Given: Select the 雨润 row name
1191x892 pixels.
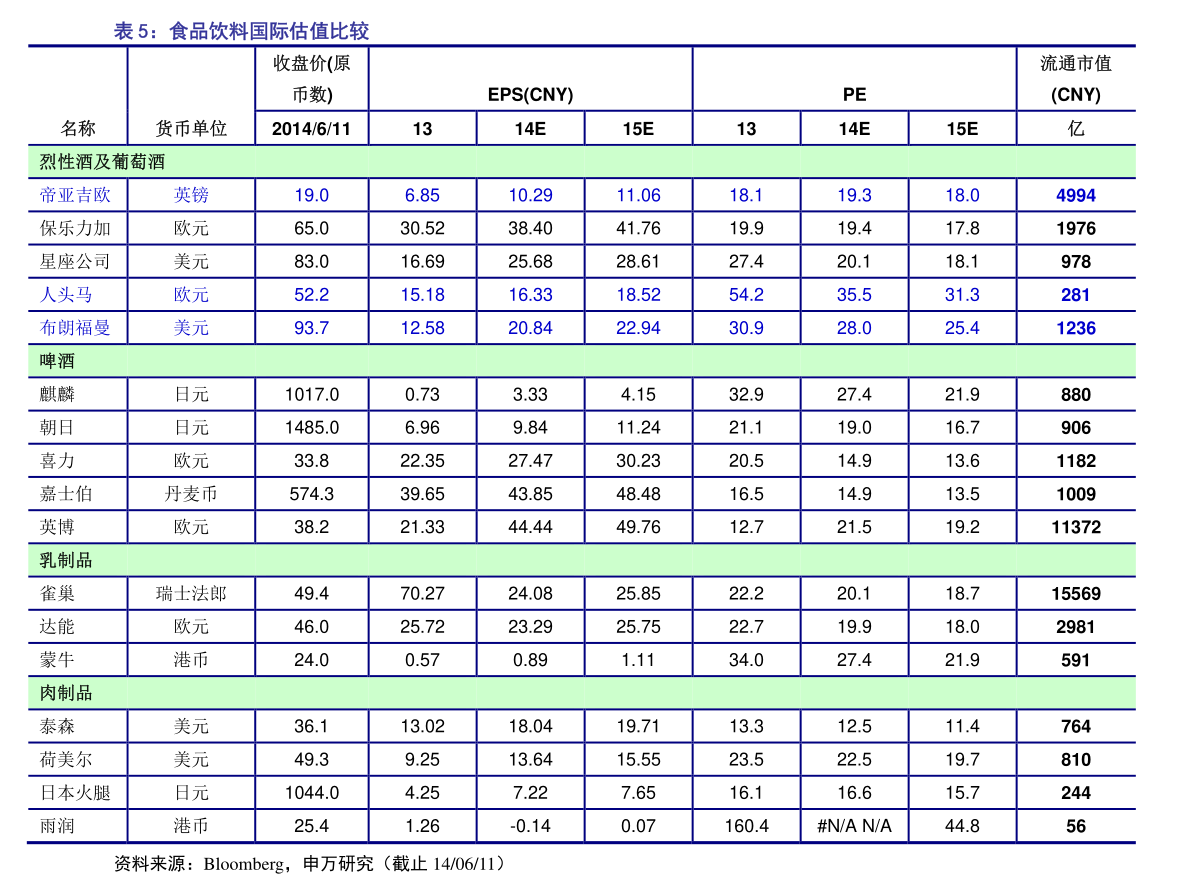Looking at the screenshot, I should (x=57, y=825).
